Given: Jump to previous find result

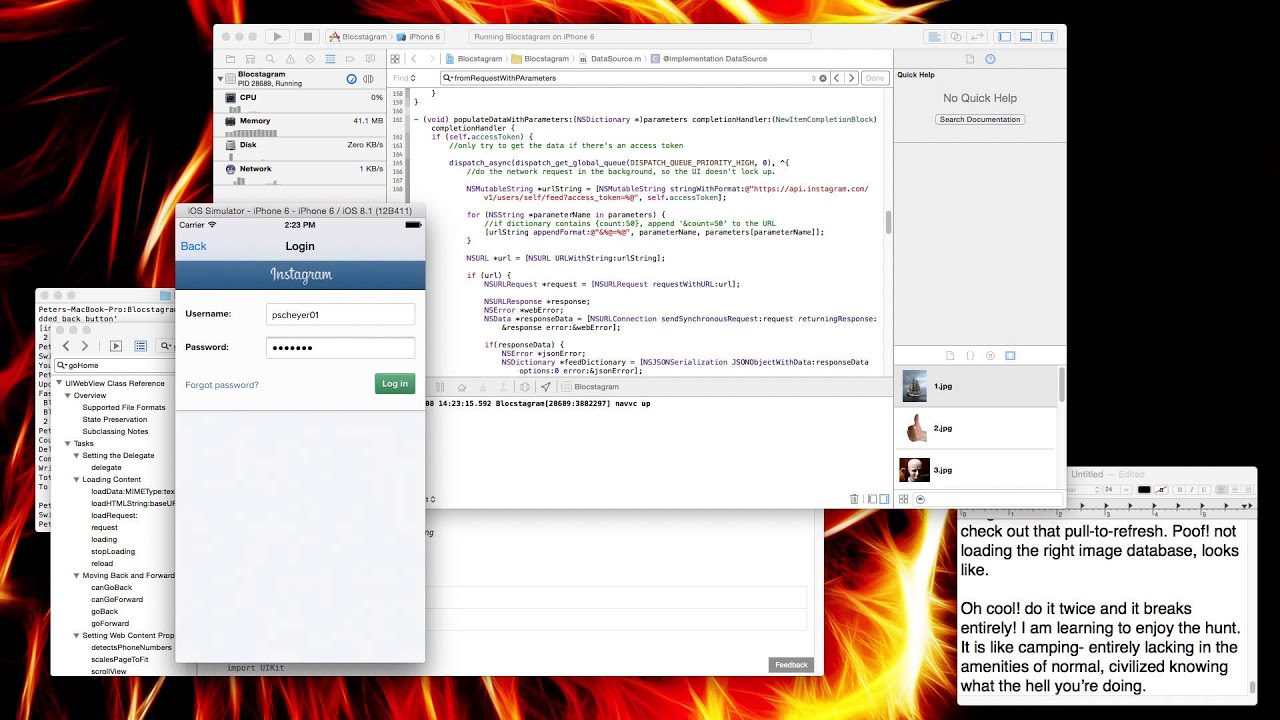Looking at the screenshot, I should point(838,78).
